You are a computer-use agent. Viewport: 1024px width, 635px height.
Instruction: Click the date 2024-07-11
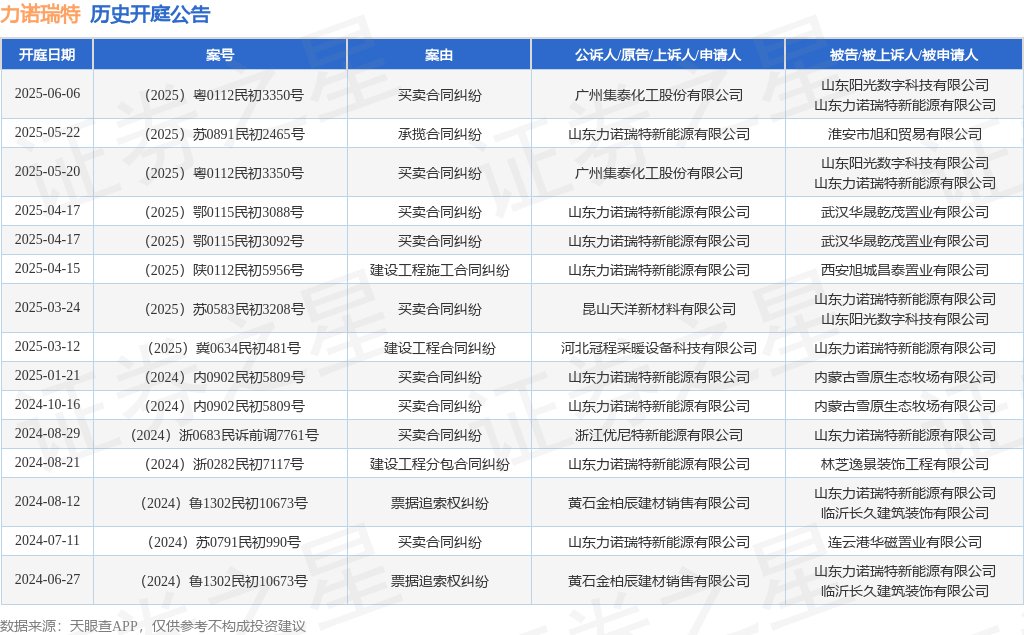[47, 540]
